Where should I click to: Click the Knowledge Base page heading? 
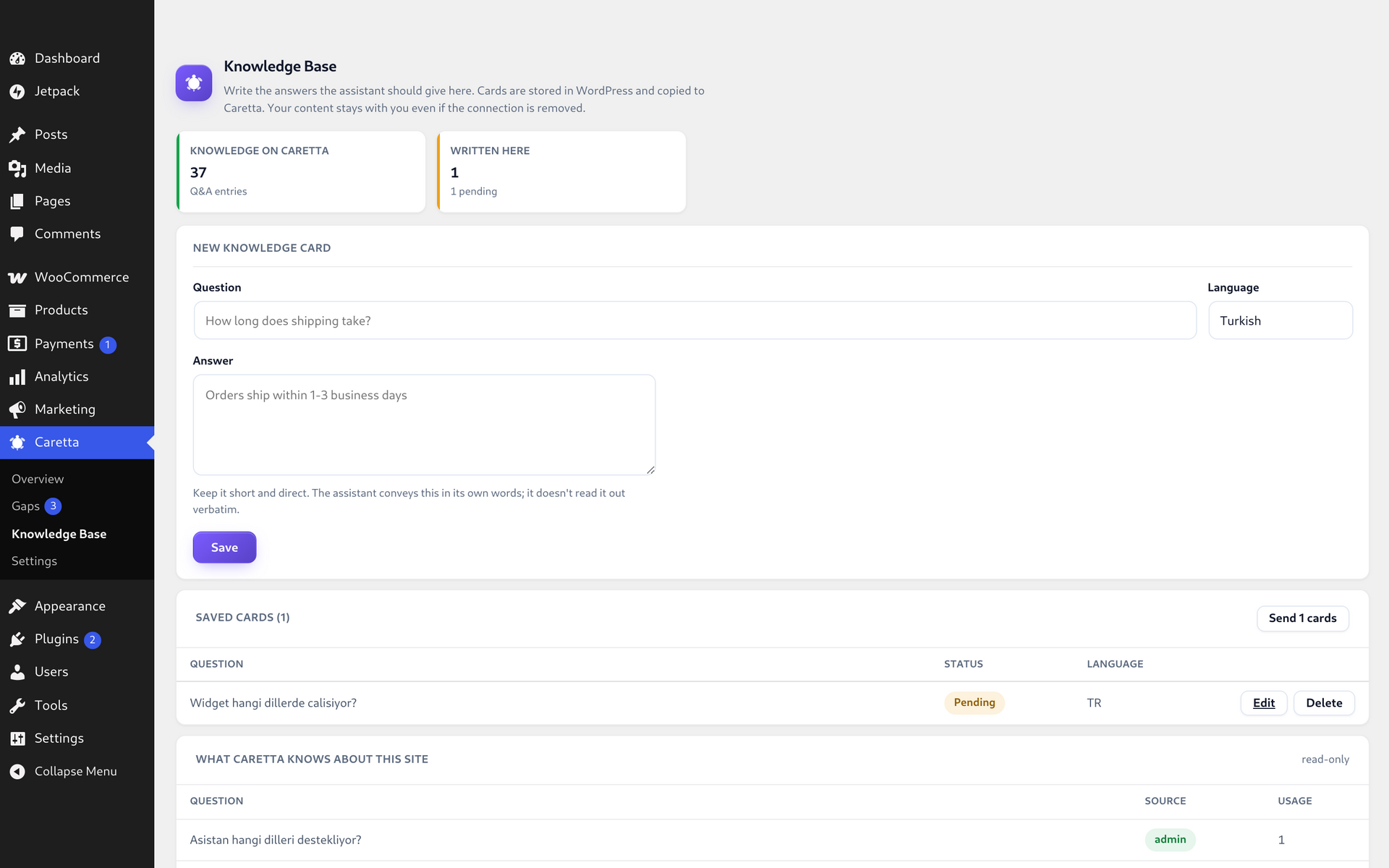[x=280, y=67]
